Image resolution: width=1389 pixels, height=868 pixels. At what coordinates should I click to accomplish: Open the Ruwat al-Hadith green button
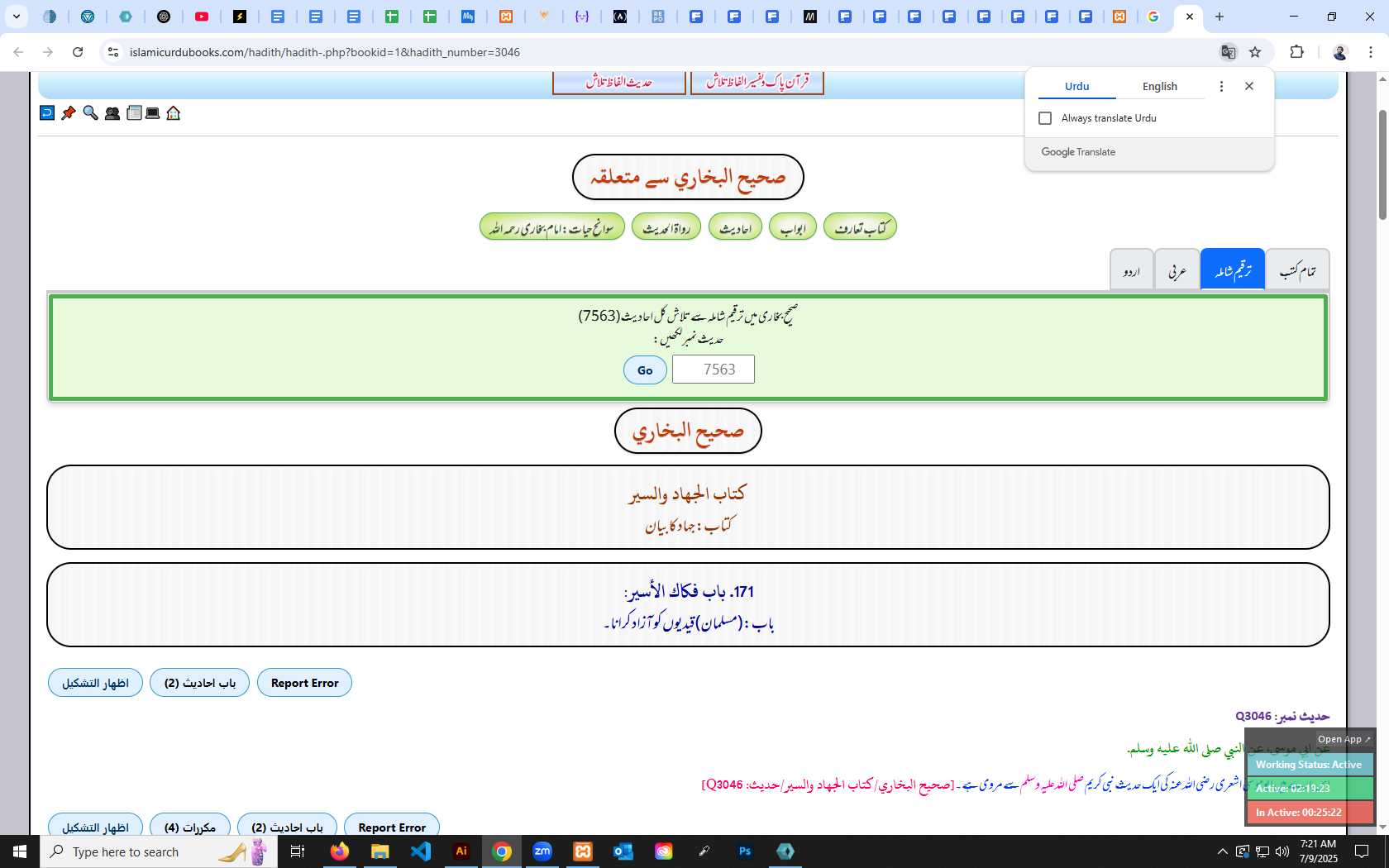tap(666, 227)
